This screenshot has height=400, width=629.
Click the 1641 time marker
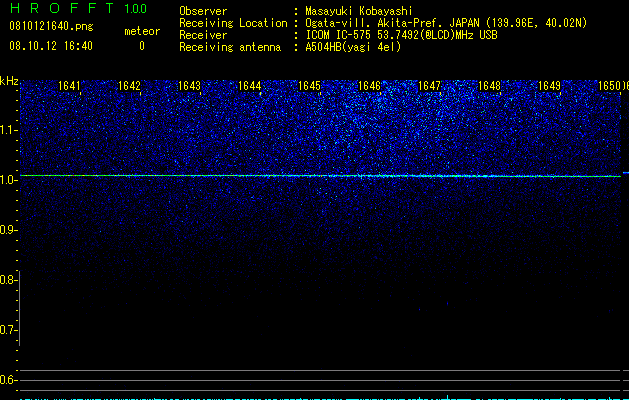coord(69,85)
